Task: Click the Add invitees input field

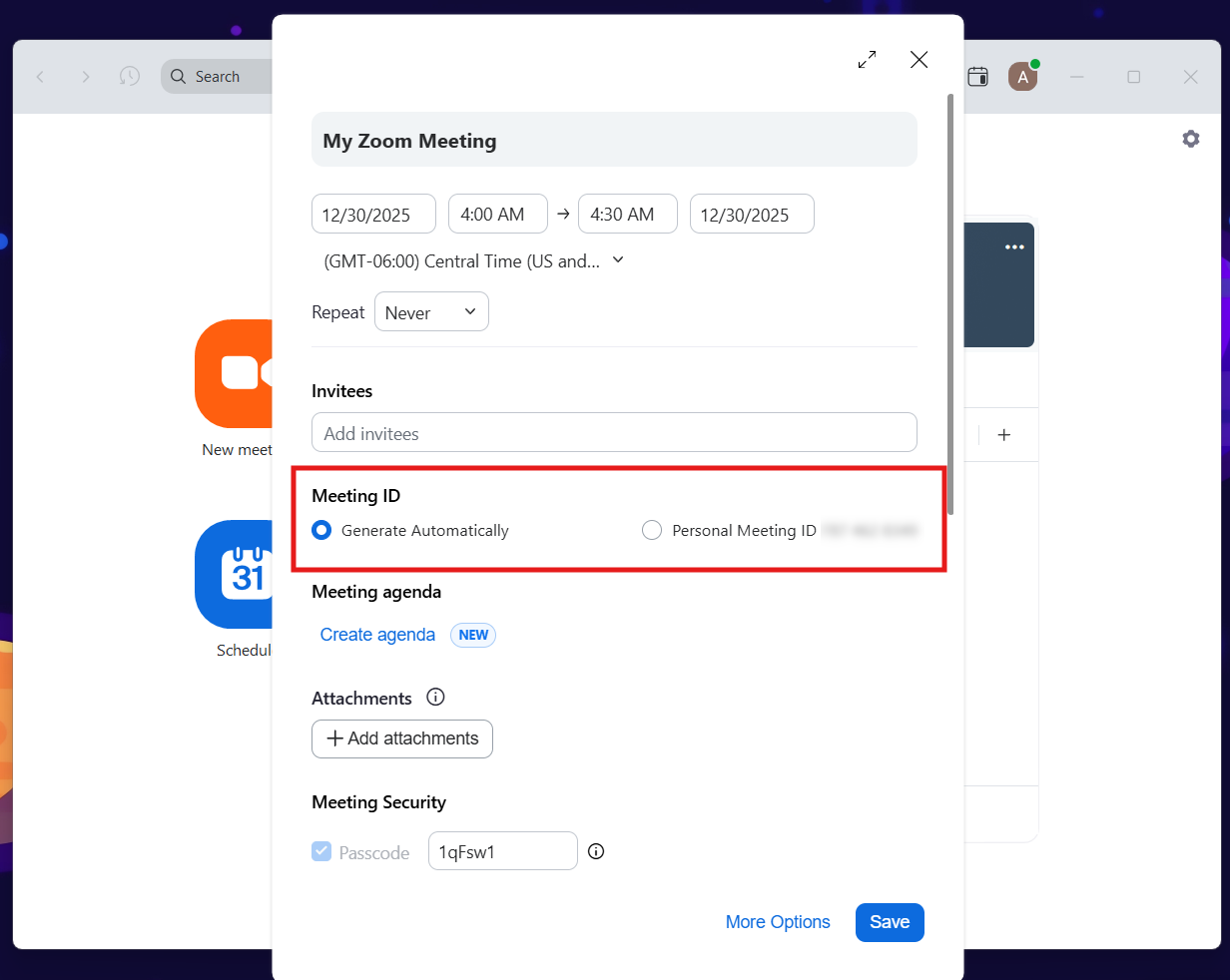Action: 614,433
